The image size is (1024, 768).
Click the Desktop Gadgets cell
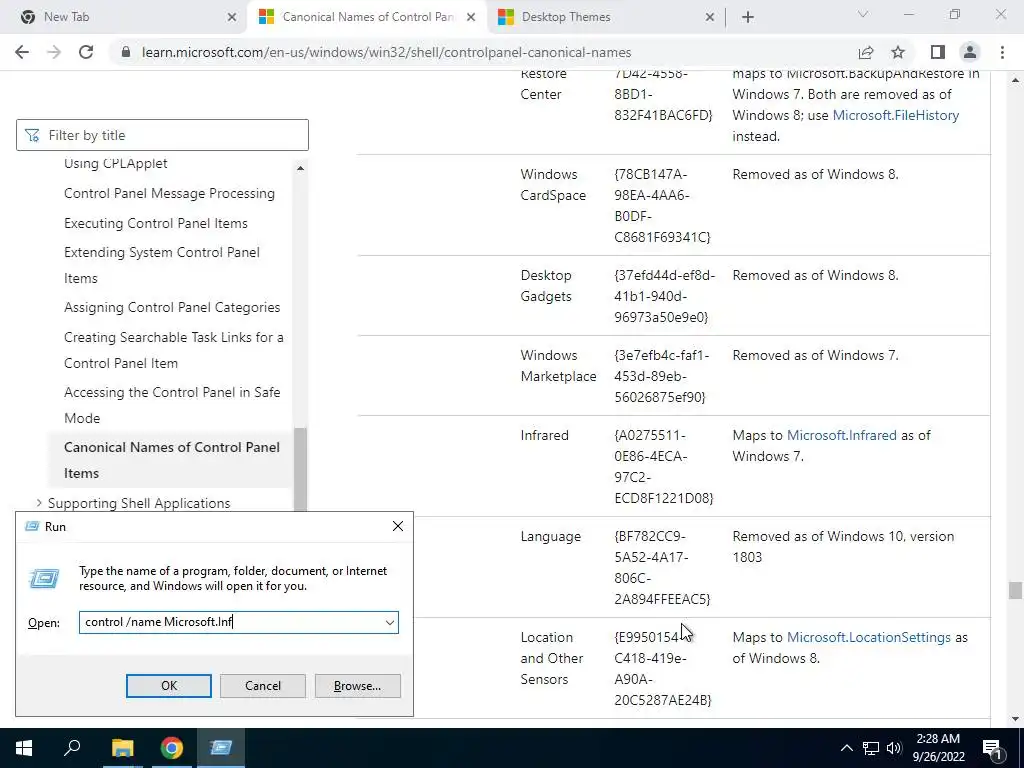pyautogui.click(x=546, y=285)
